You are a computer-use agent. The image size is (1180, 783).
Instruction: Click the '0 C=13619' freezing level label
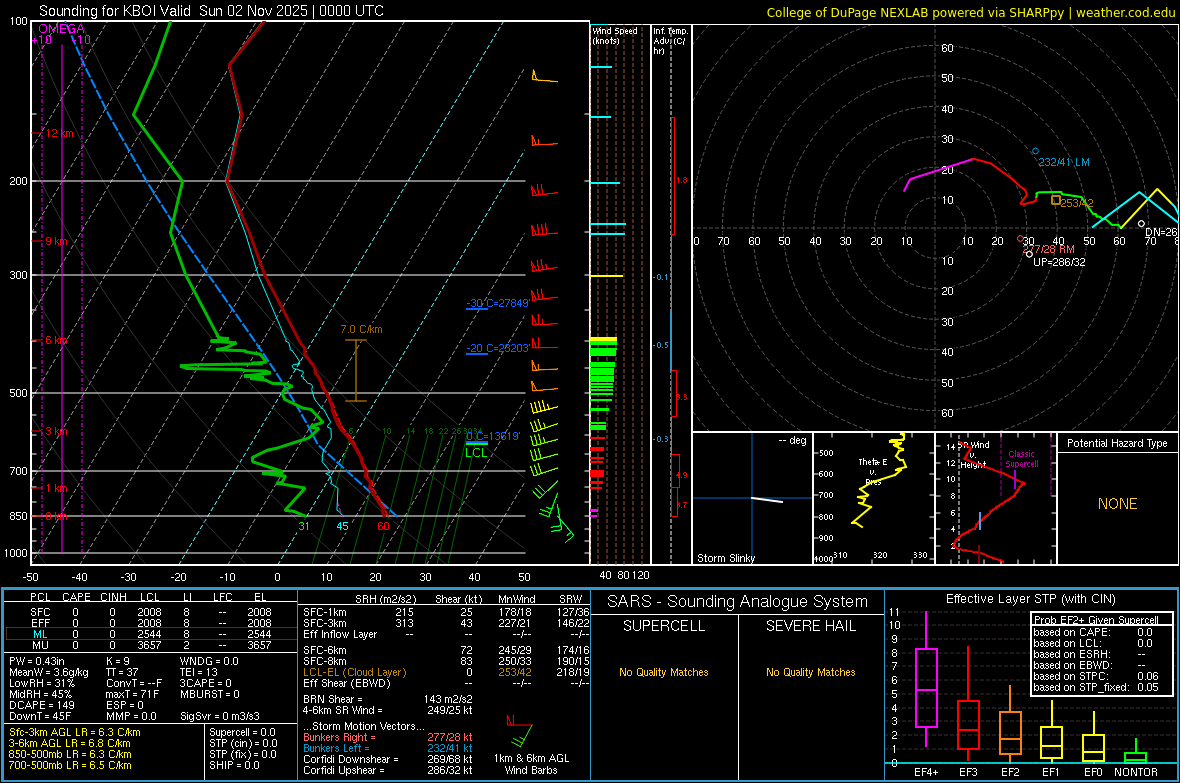click(493, 436)
